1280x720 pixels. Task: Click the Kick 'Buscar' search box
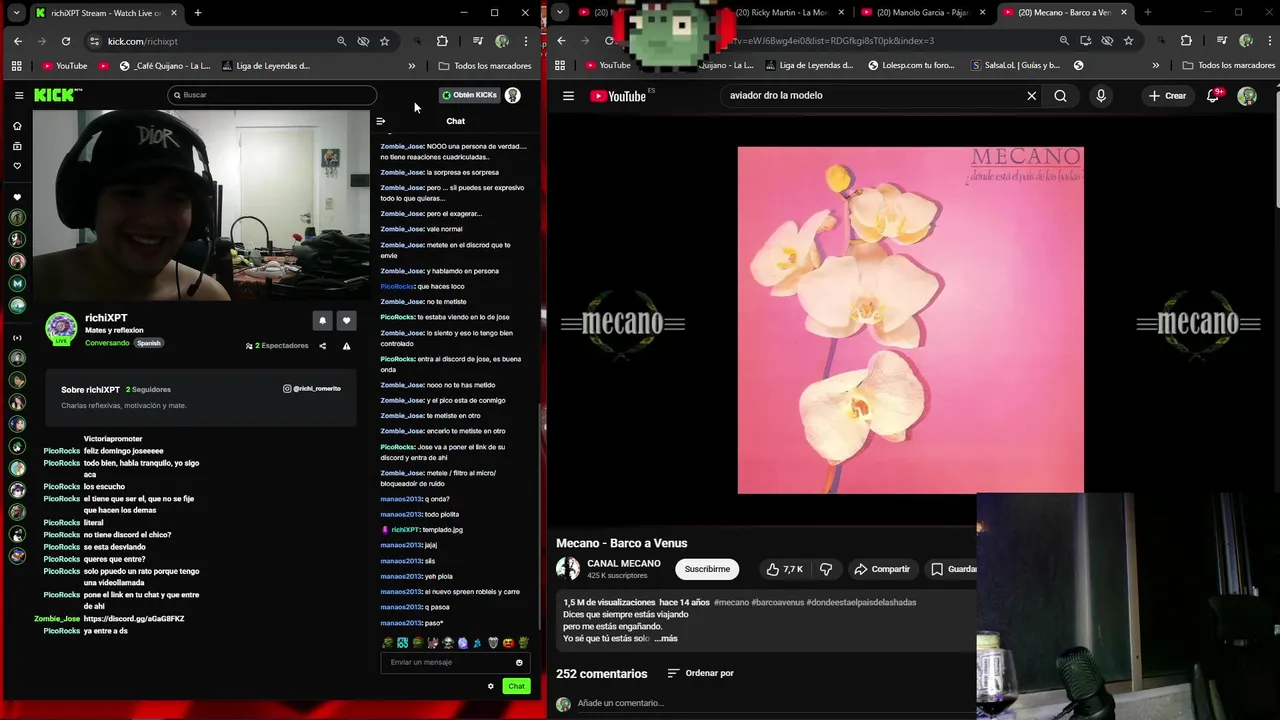(x=272, y=95)
